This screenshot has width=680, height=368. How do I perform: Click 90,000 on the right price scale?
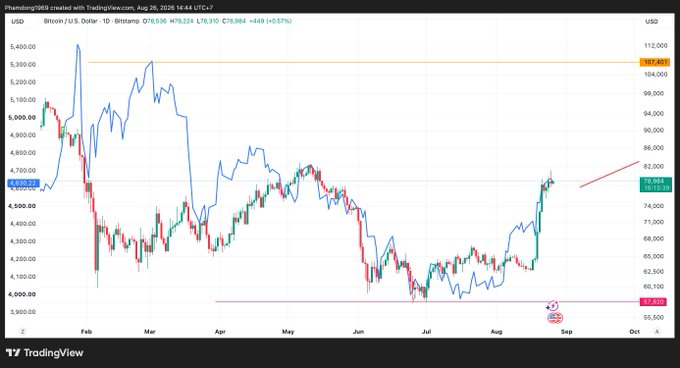[x=654, y=130]
